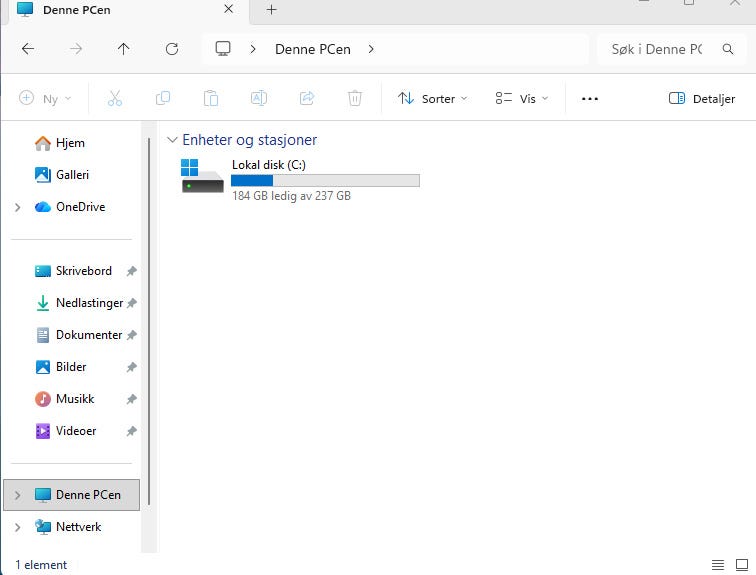Click the Copy icon in toolbar
Viewport: 756px width, 575px height.
tap(163, 98)
